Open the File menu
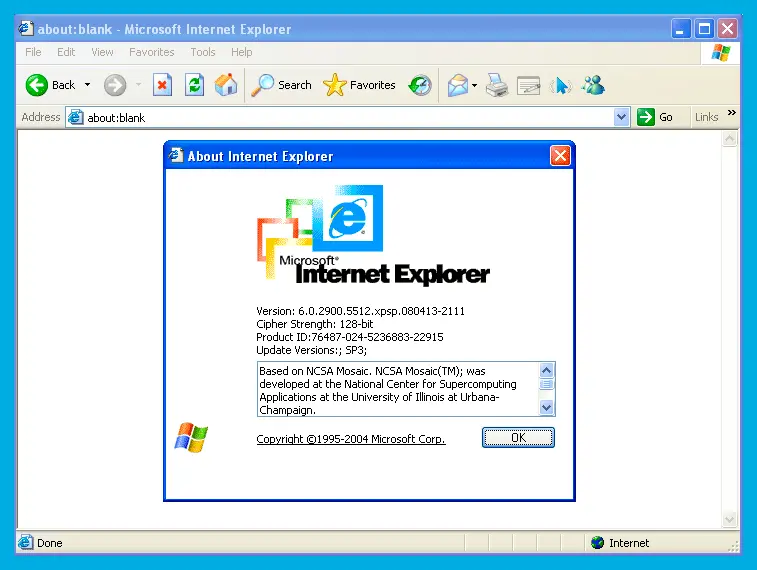The height and width of the screenshot is (570, 757). coord(33,52)
